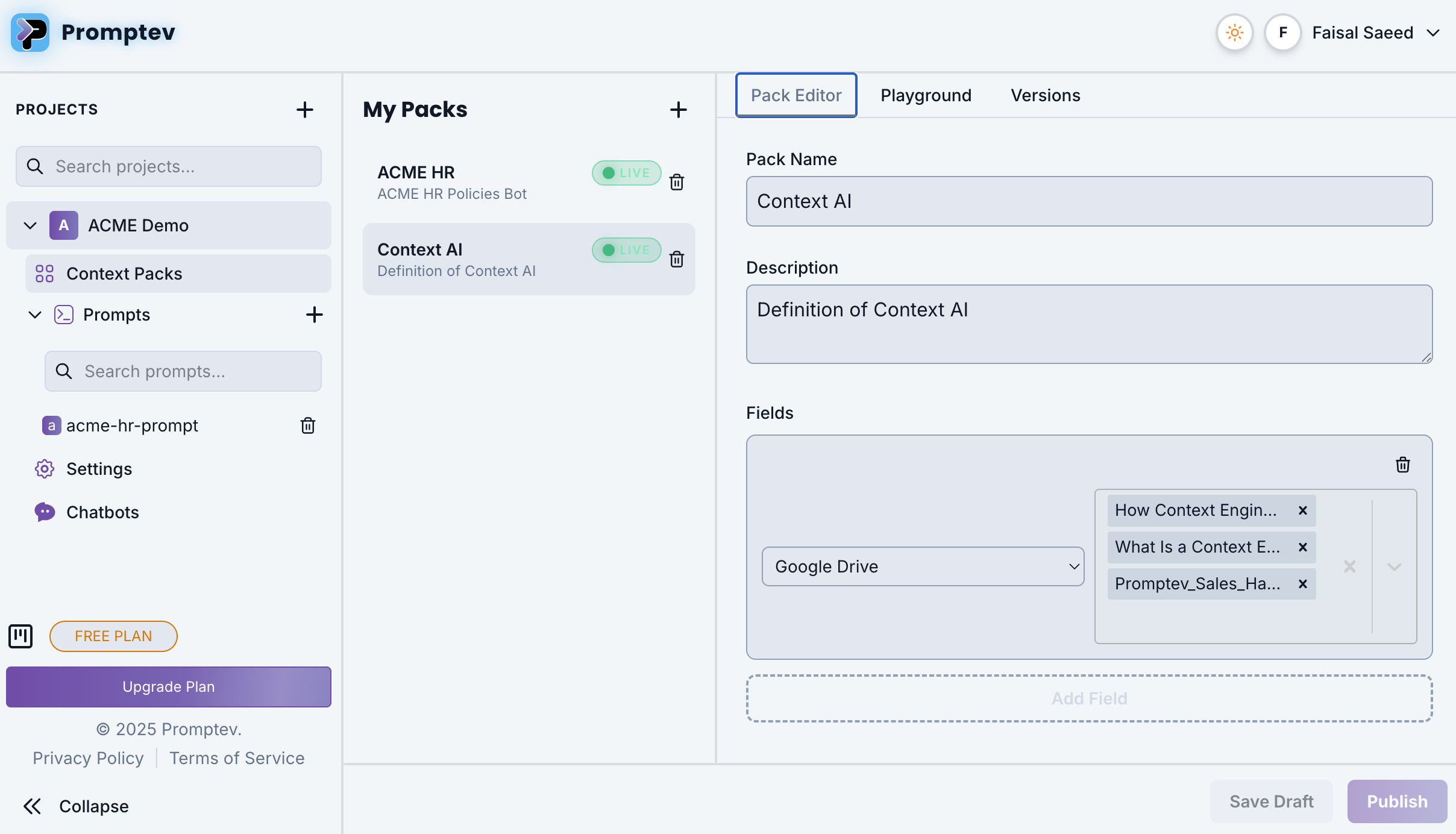Screen dimensions: 1456x834
Task: Add a new project with plus icon
Action: coord(304,110)
